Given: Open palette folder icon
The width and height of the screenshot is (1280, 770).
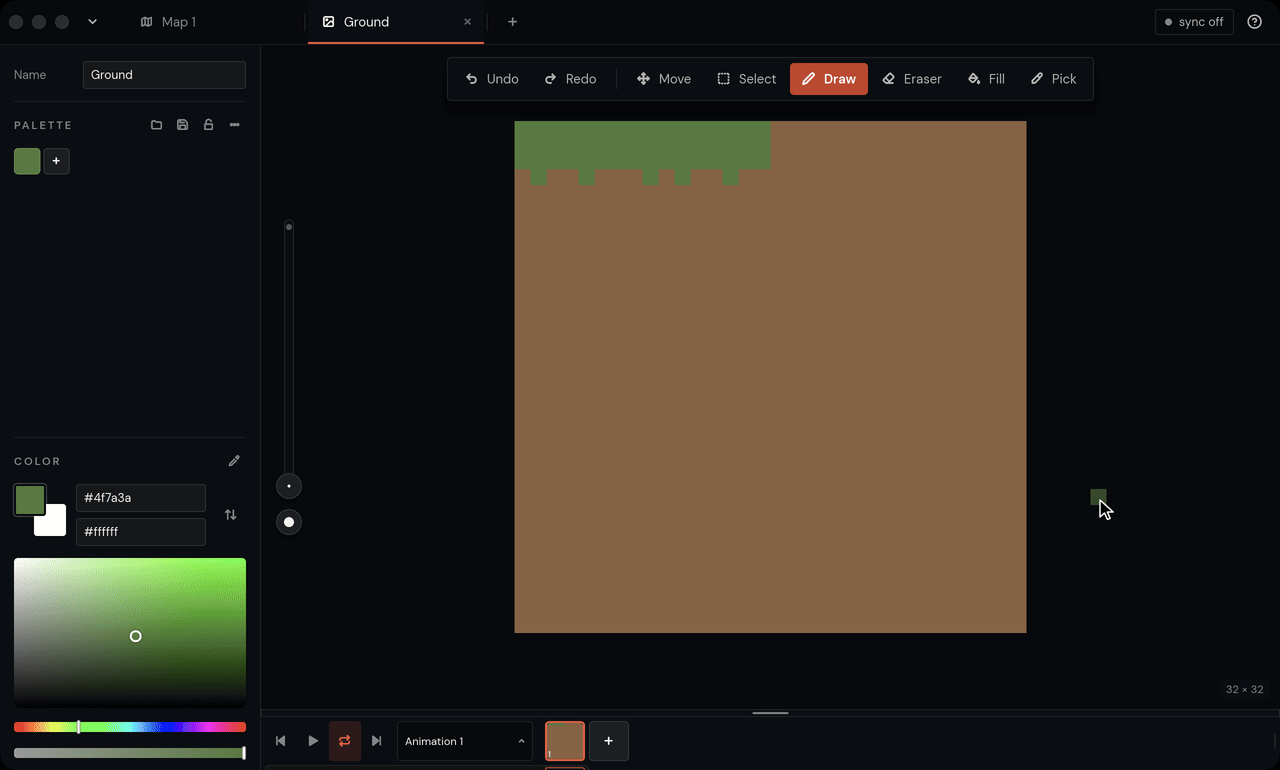Looking at the screenshot, I should pyautogui.click(x=156, y=125).
